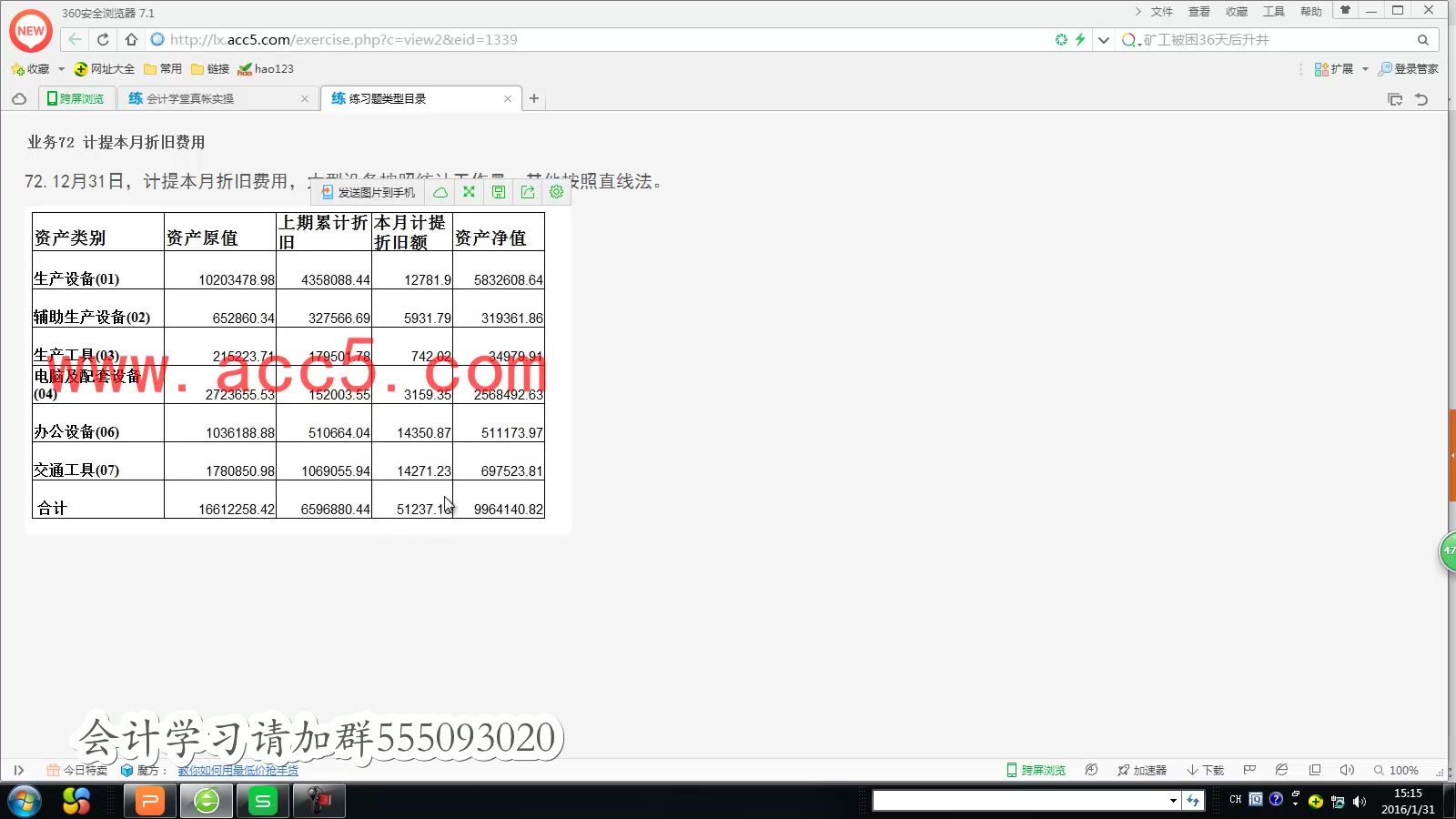The image size is (1456, 819).
Task: Expand the image to fullscreen view
Action: pos(469,192)
